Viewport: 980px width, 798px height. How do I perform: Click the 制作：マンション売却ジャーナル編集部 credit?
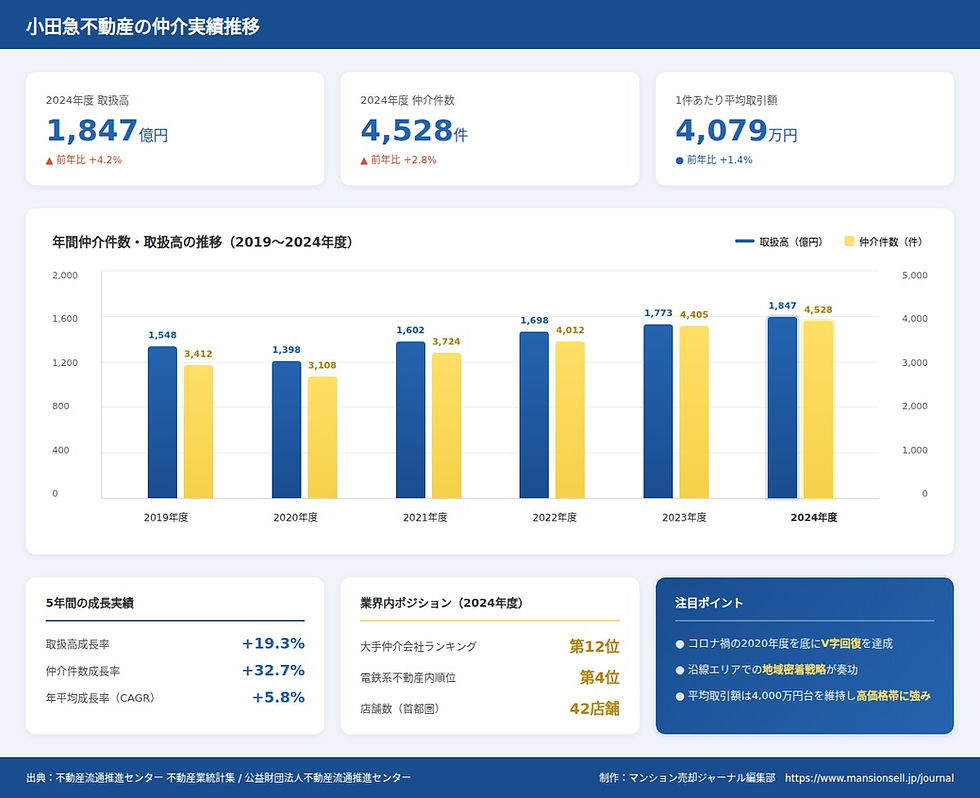click(x=687, y=778)
